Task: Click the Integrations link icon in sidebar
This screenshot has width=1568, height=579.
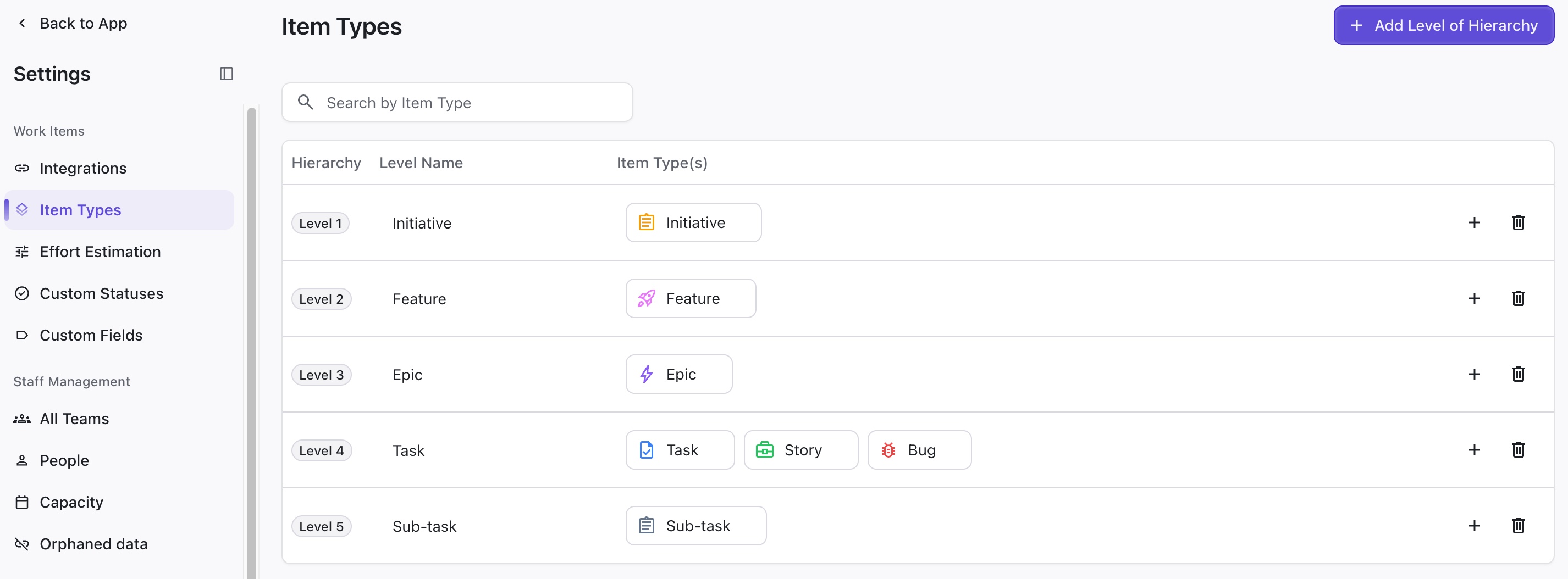Action: (x=22, y=169)
